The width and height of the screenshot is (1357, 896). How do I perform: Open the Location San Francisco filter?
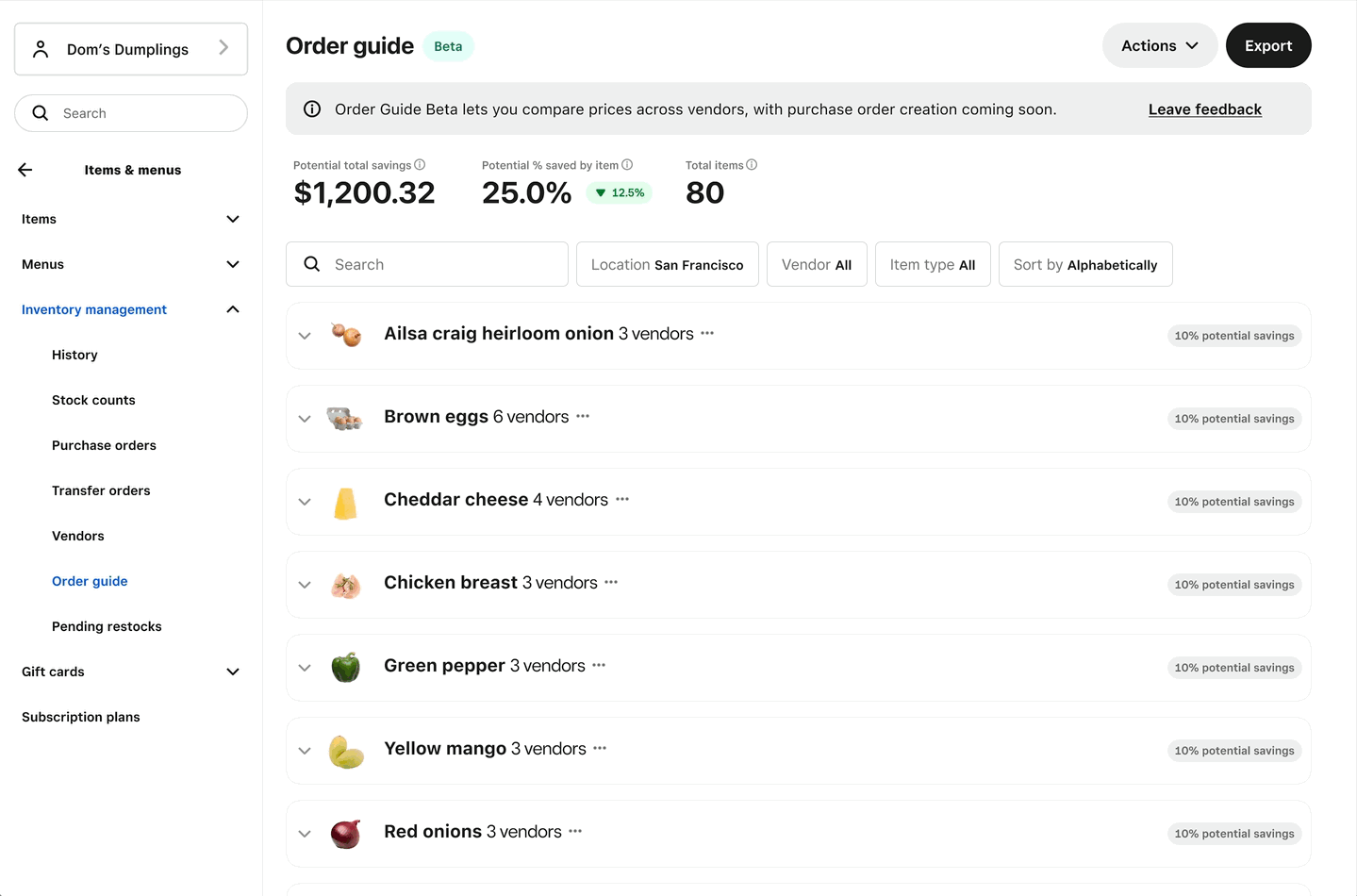pos(667,265)
